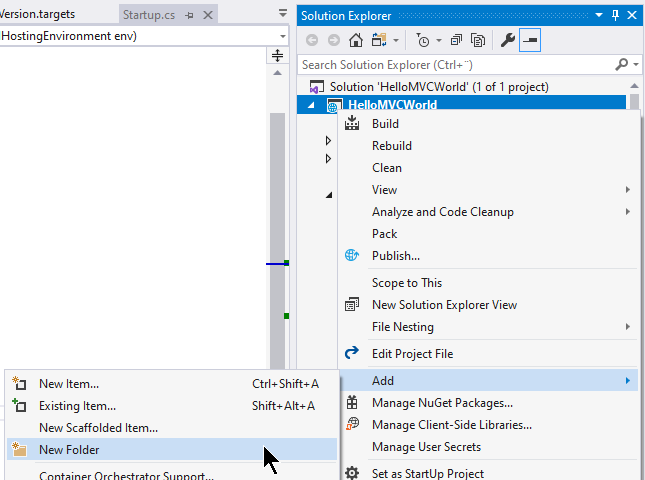Open the View submenu
This screenshot has height=480, width=645.
click(x=489, y=190)
